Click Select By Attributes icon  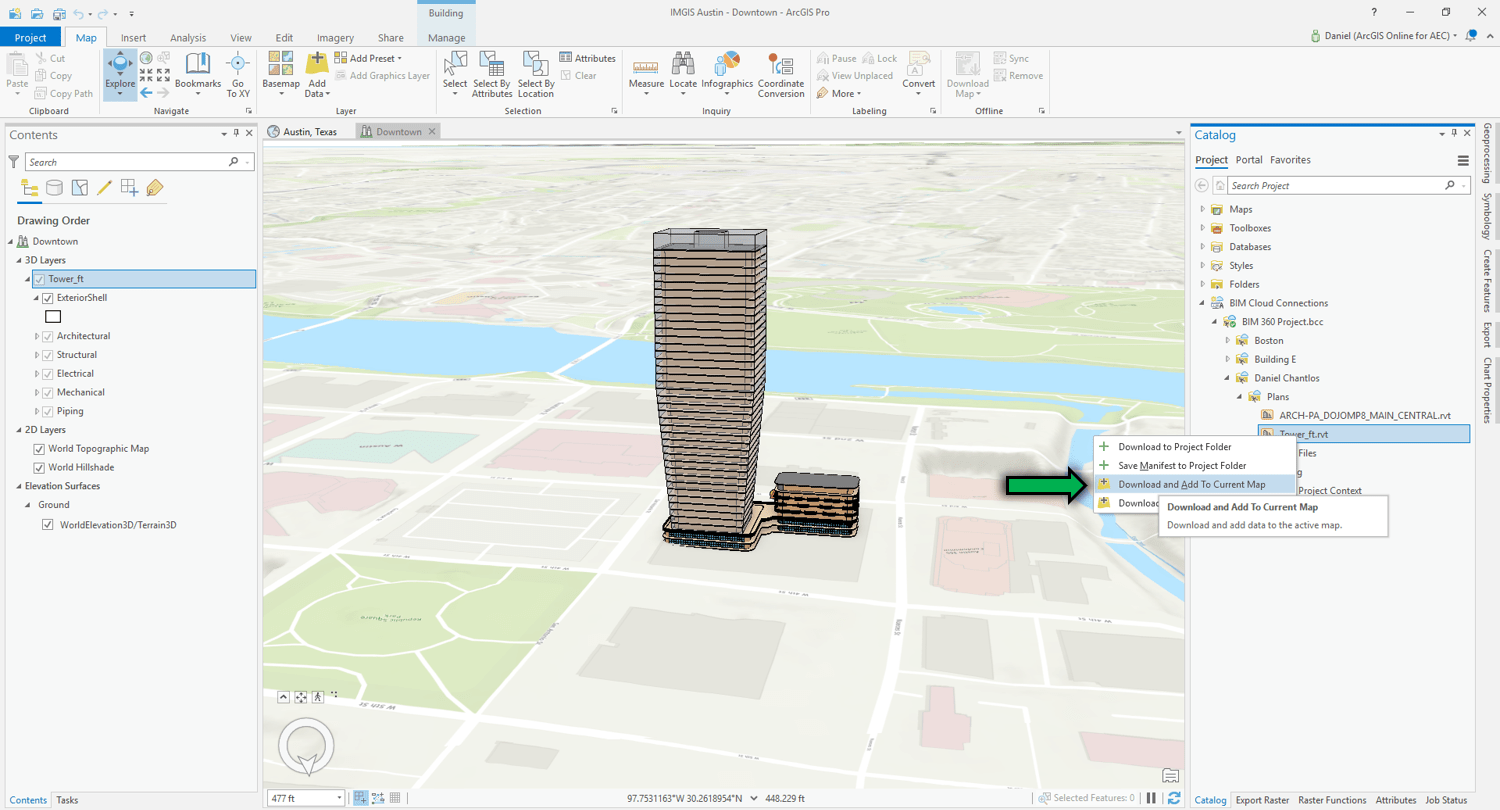coord(492,65)
